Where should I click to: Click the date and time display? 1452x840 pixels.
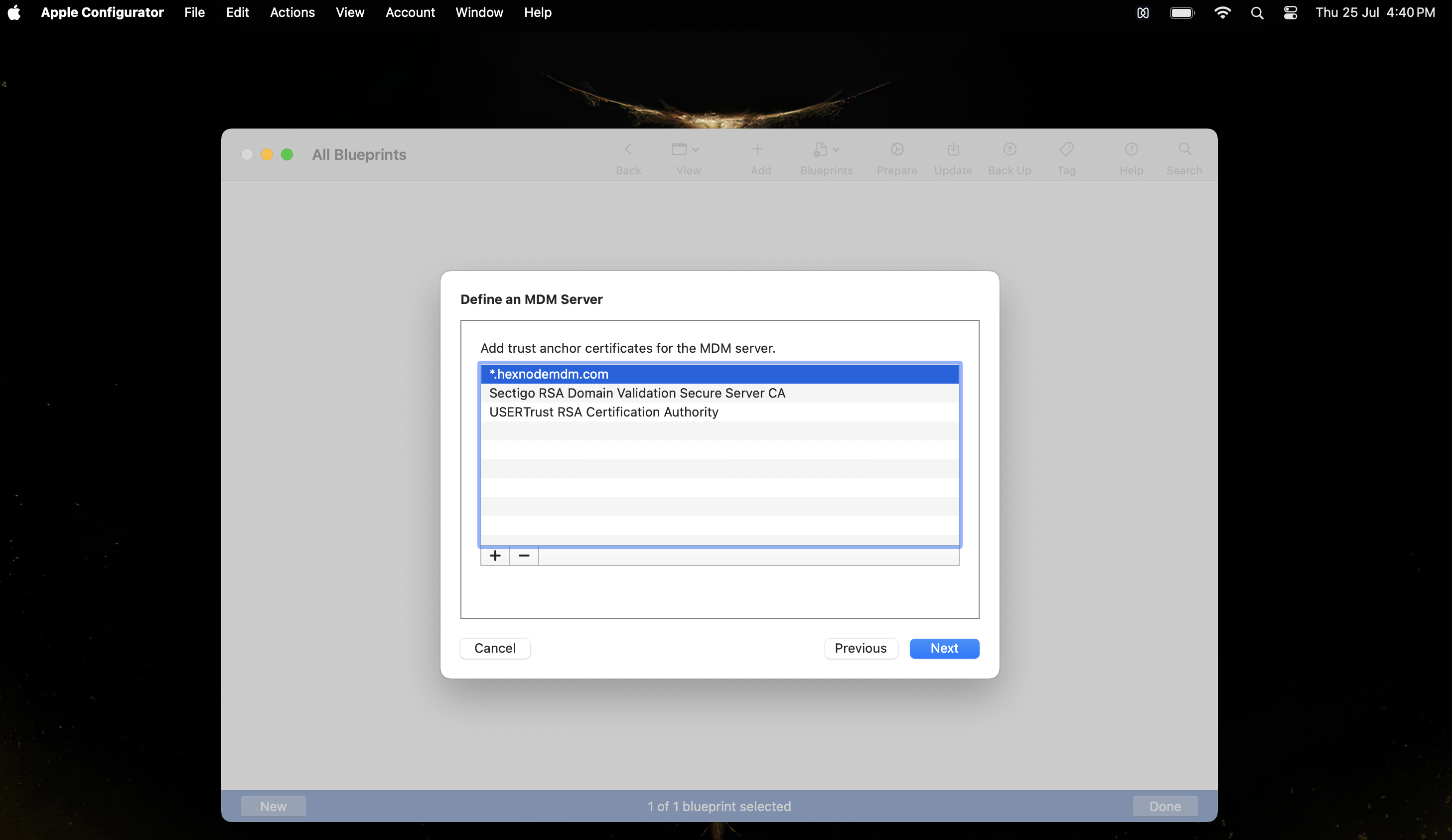pyautogui.click(x=1375, y=12)
